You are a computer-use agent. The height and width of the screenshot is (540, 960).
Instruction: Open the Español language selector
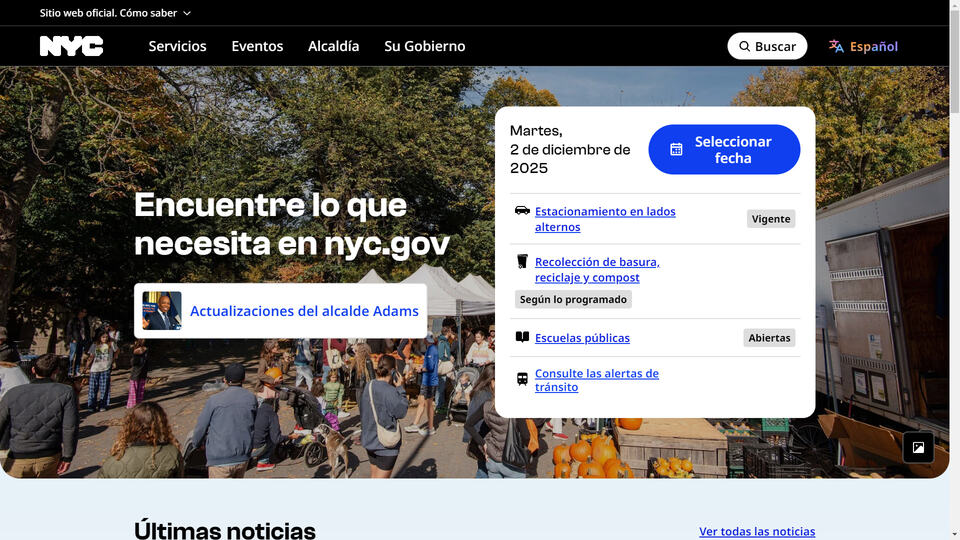pyautogui.click(x=873, y=46)
